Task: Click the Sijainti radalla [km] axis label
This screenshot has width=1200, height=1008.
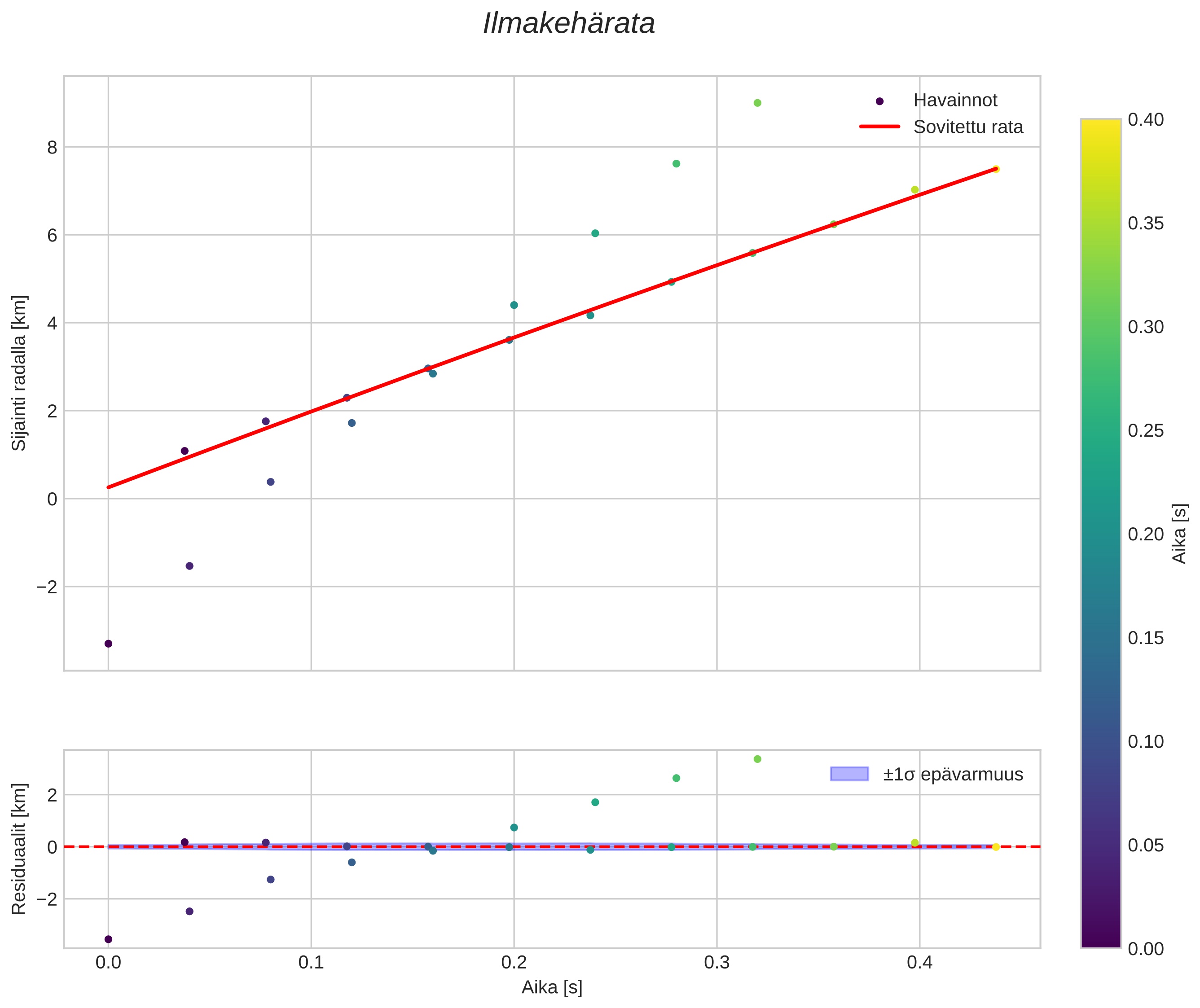Action: [x=19, y=373]
